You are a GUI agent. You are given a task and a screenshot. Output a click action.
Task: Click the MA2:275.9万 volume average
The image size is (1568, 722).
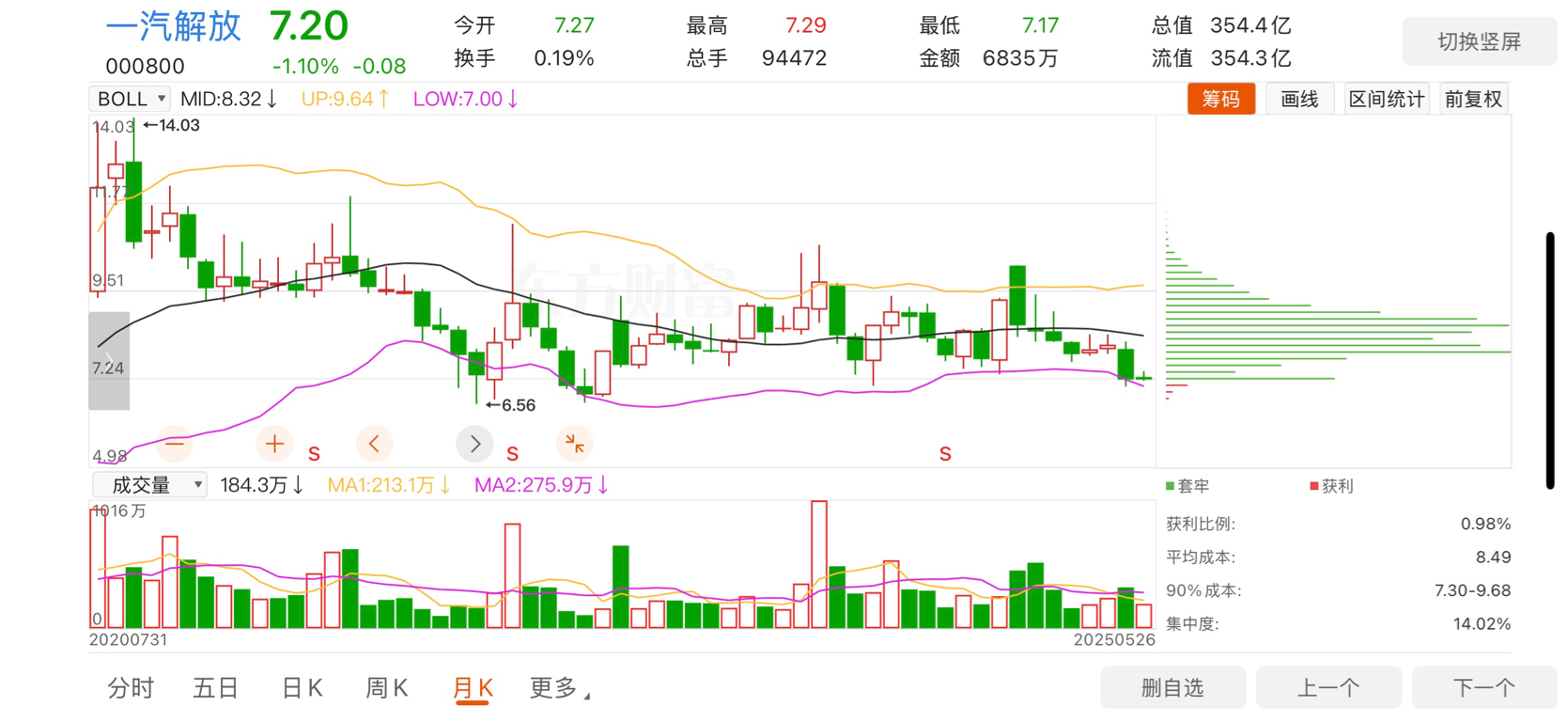point(542,485)
